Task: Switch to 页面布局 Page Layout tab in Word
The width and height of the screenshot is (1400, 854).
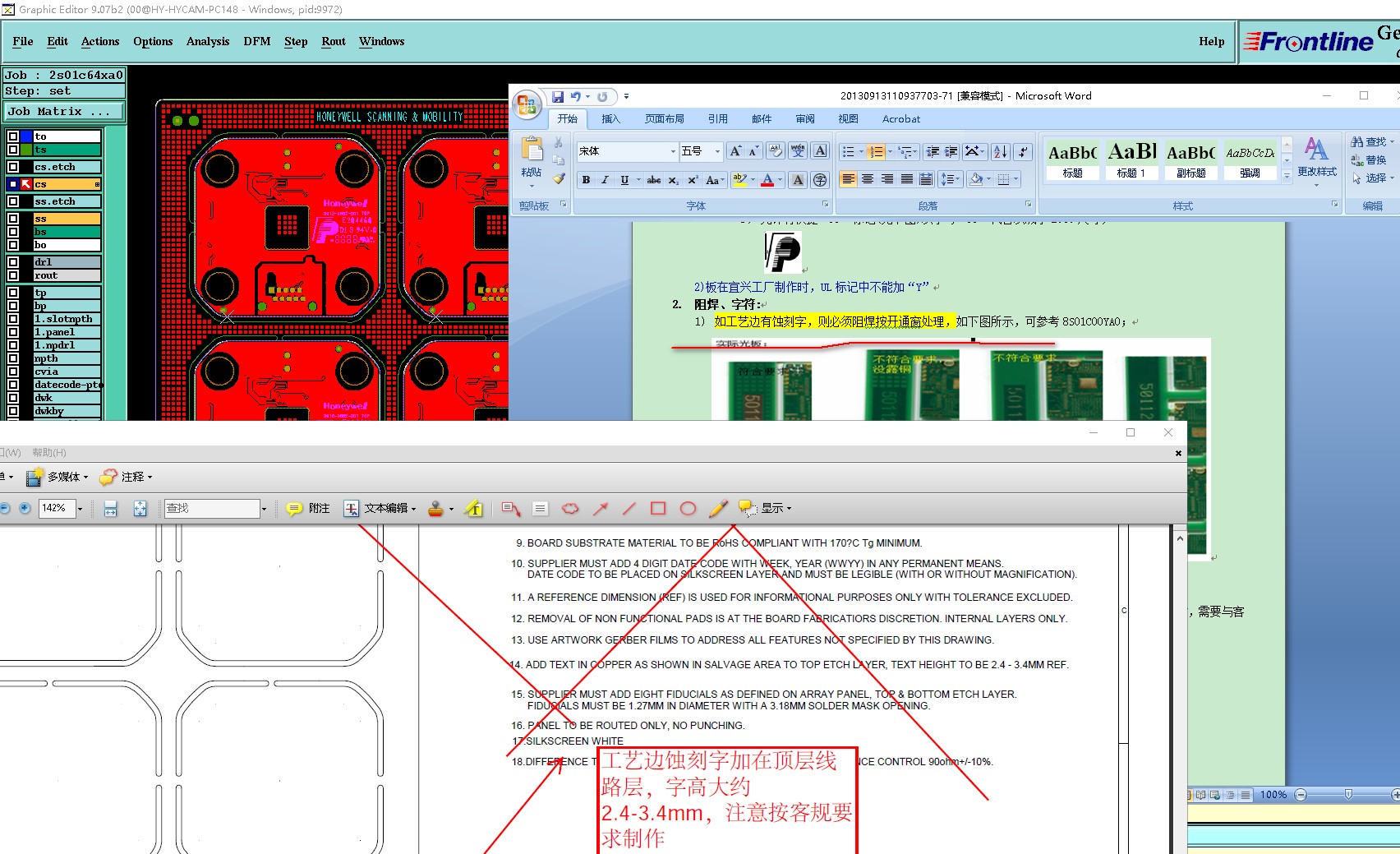Action: (665, 119)
